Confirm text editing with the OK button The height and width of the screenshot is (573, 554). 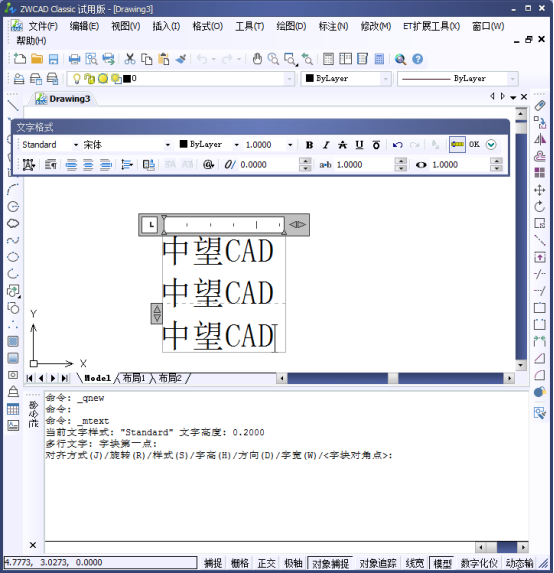pyautogui.click(x=474, y=144)
